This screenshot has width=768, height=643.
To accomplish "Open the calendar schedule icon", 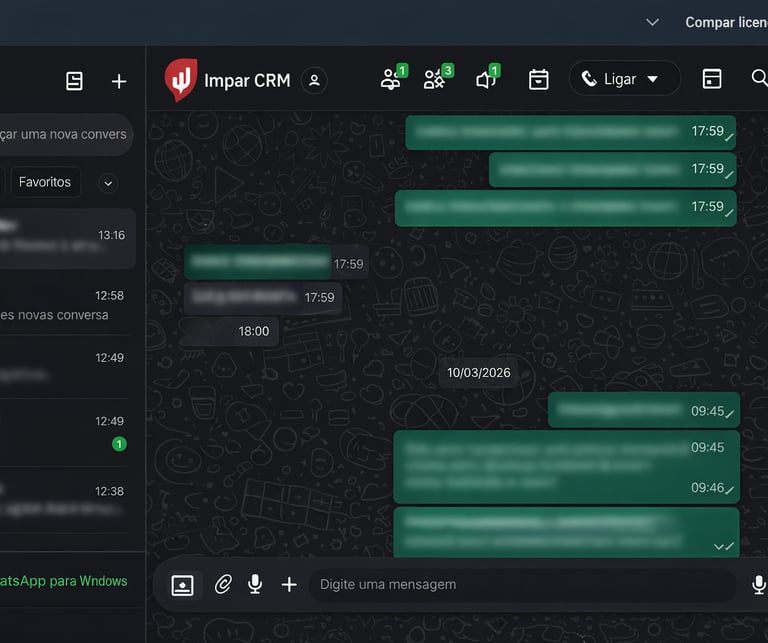I will pyautogui.click(x=539, y=79).
